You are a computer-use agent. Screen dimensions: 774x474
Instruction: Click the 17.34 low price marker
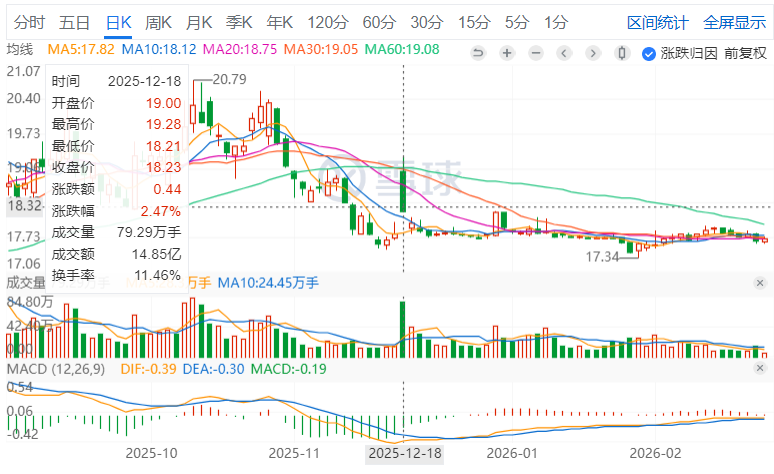pos(602,257)
